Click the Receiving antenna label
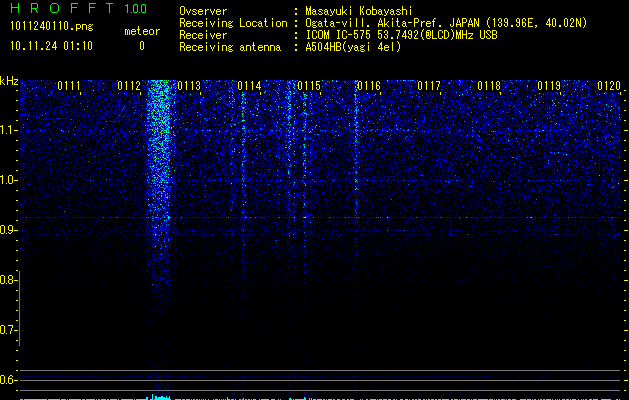 (x=230, y=47)
